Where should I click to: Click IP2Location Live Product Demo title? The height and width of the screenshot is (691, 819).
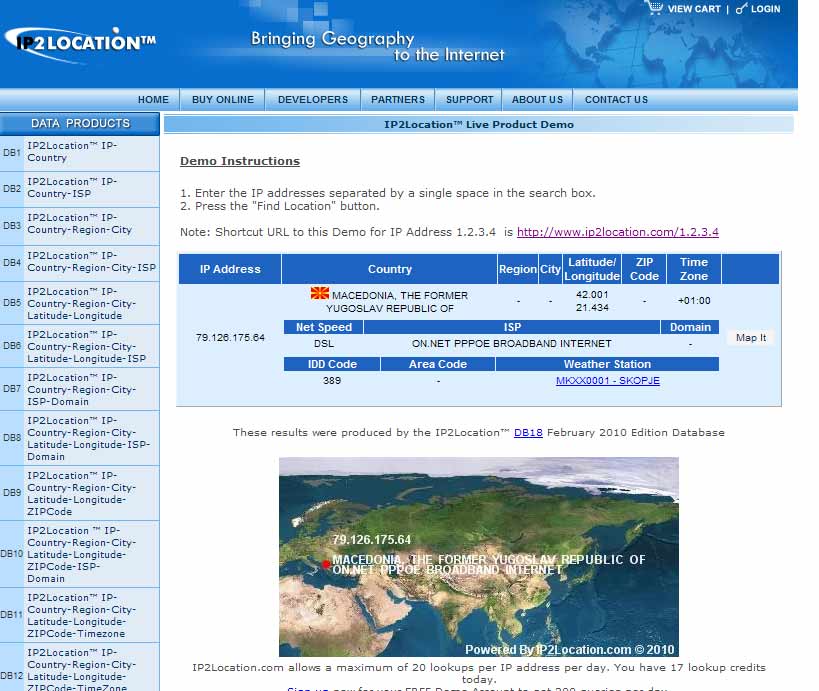click(478, 125)
